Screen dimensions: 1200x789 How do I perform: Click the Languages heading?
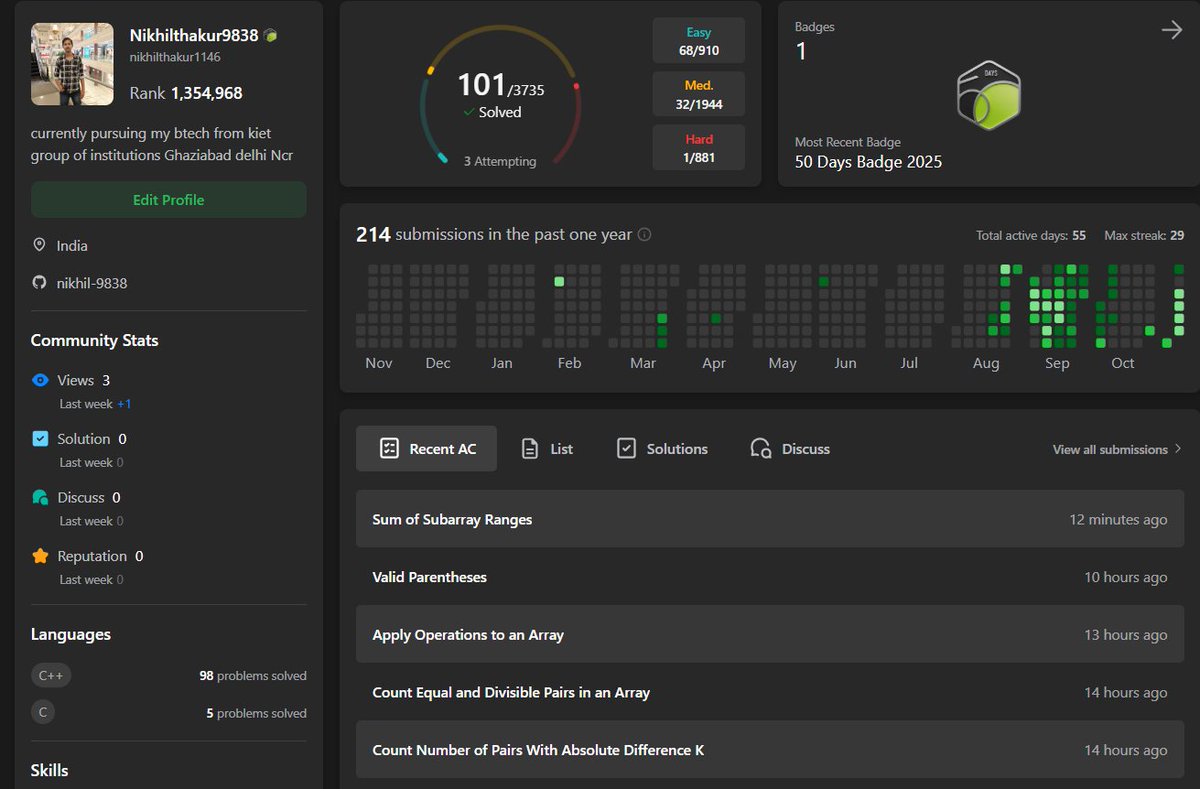(x=71, y=634)
